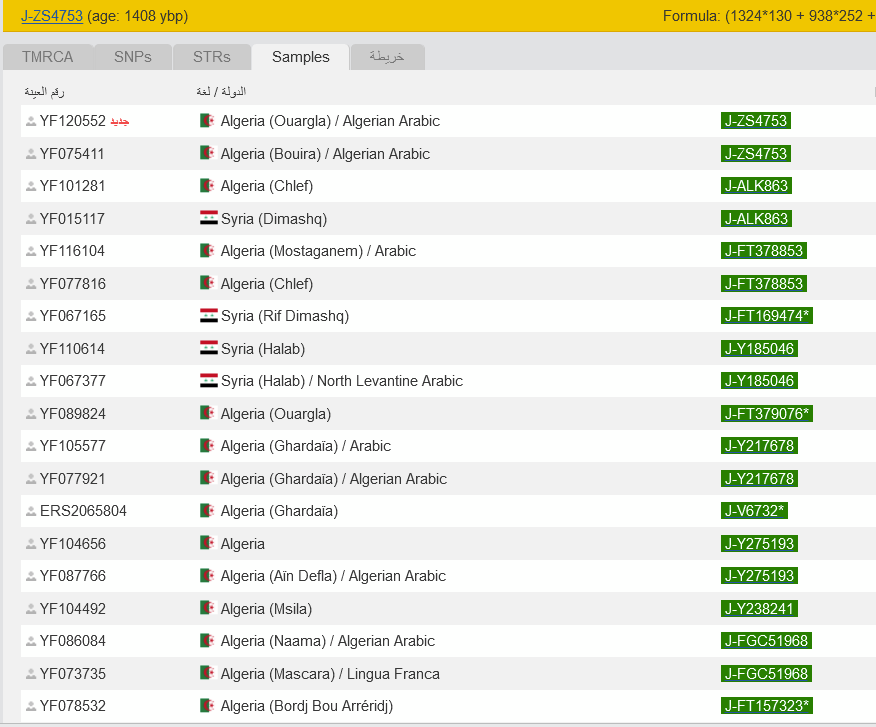Open J-ZS4753 badge in YF075411 row
The image size is (876, 727).
pyautogui.click(x=755, y=154)
